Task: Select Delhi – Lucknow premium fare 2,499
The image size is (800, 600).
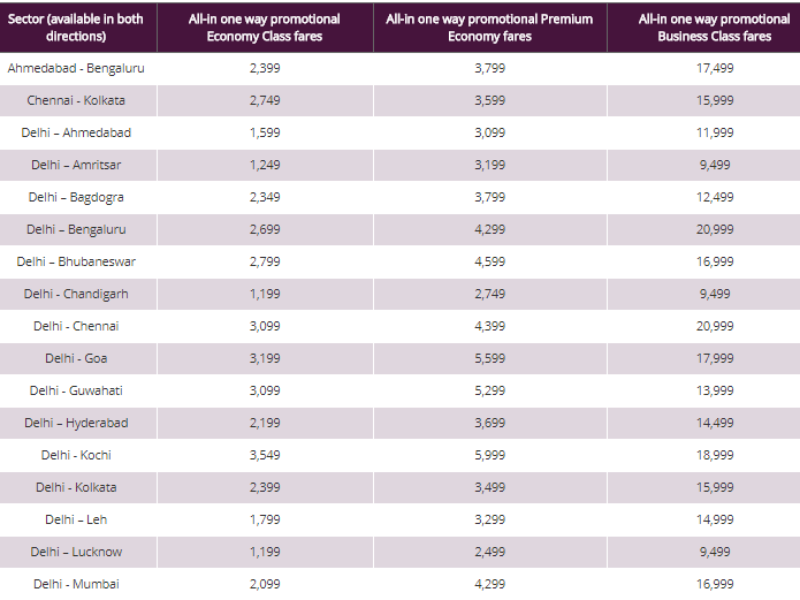Action: 490,552
